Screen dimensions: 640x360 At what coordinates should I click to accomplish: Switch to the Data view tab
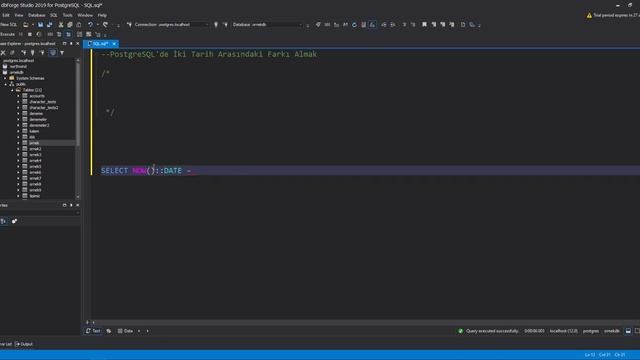point(125,331)
